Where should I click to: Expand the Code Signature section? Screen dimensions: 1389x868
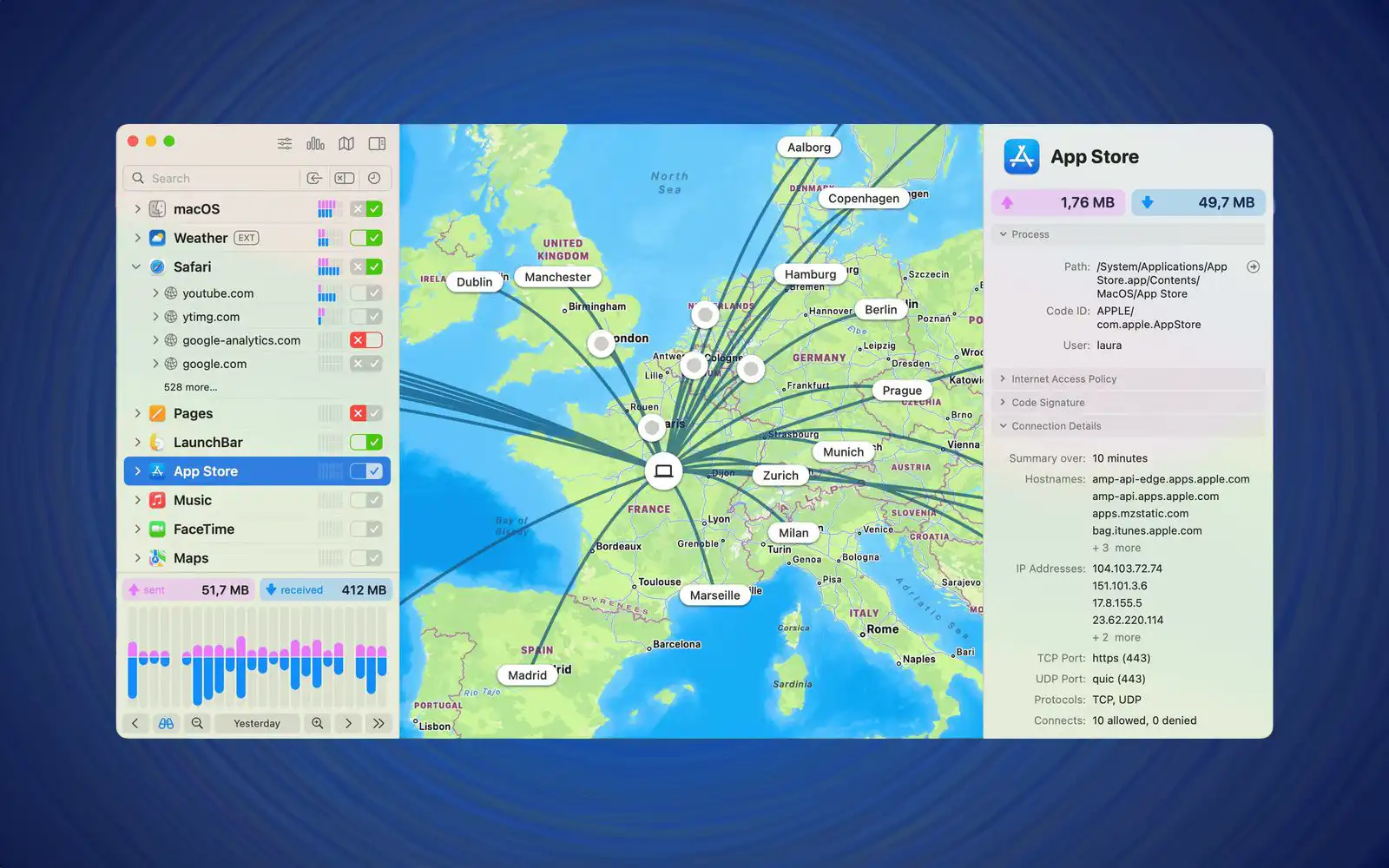(1048, 403)
